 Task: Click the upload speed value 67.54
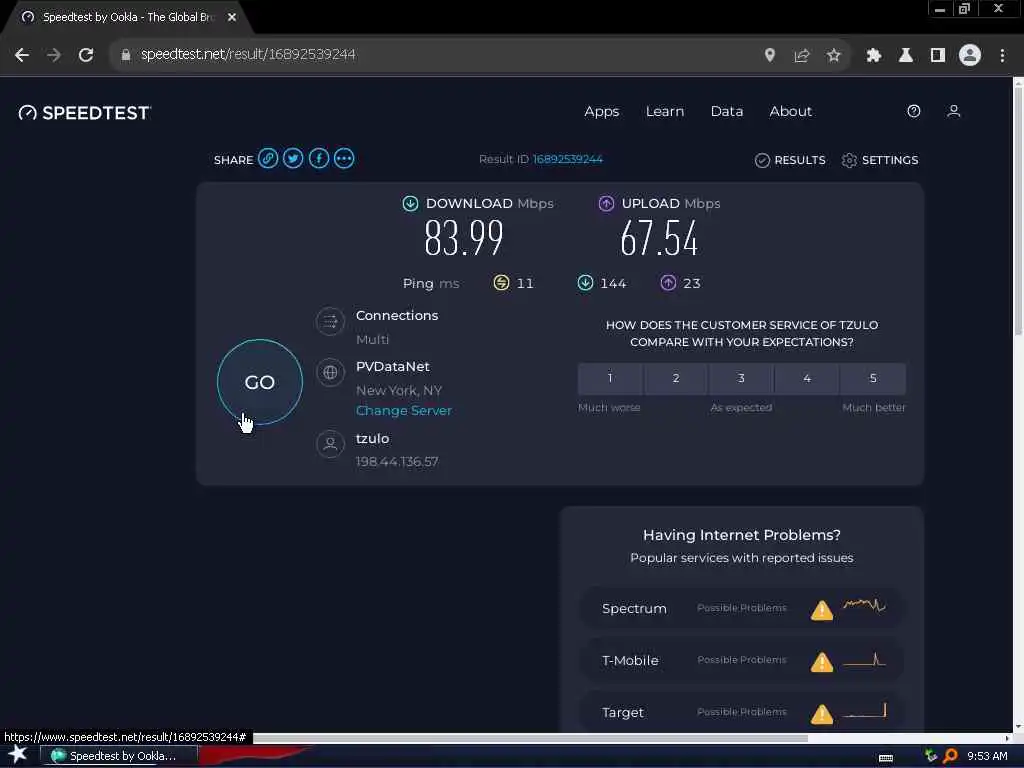(659, 238)
